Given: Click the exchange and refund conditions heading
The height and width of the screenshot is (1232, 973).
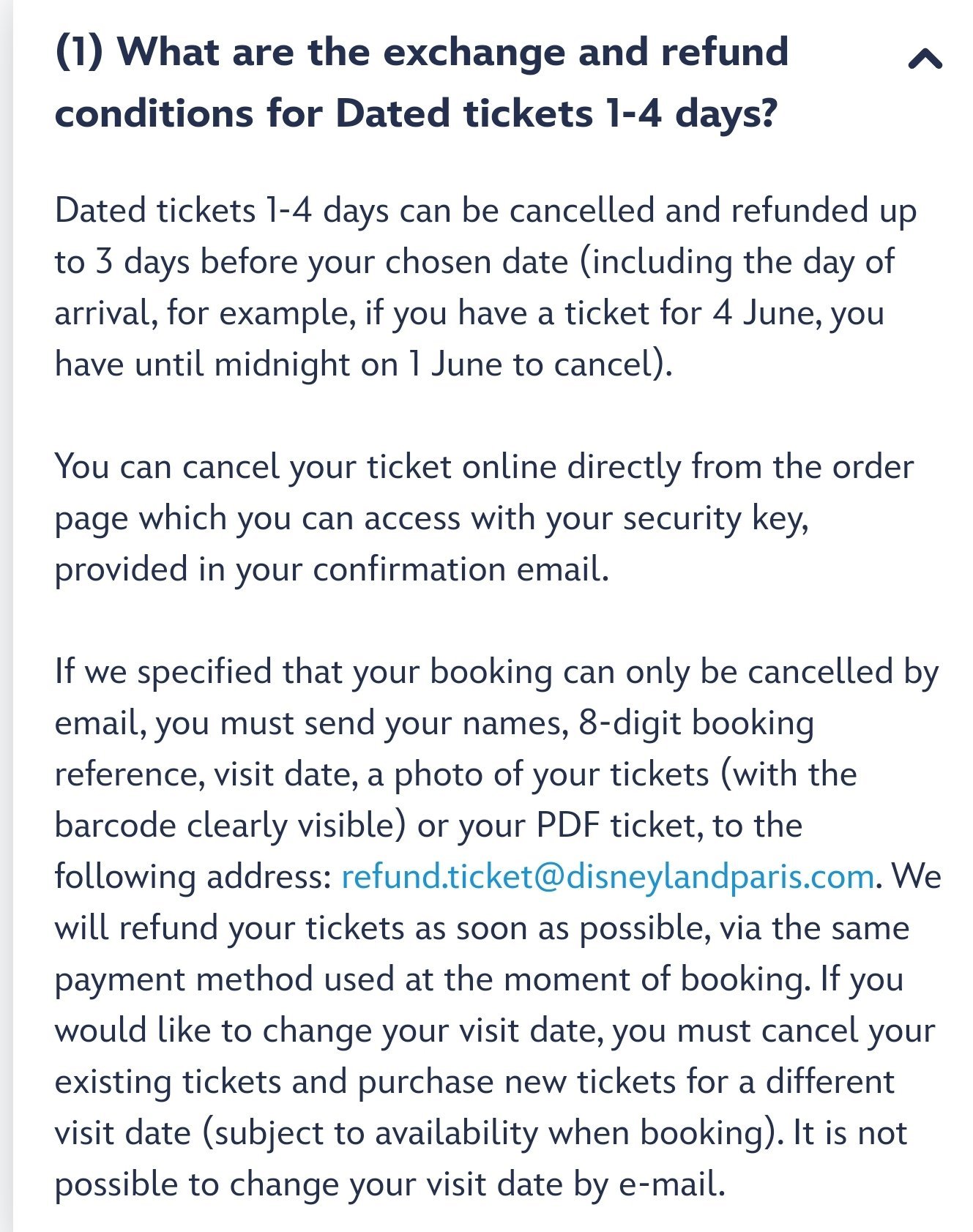Looking at the screenshot, I should pyautogui.click(x=421, y=82).
